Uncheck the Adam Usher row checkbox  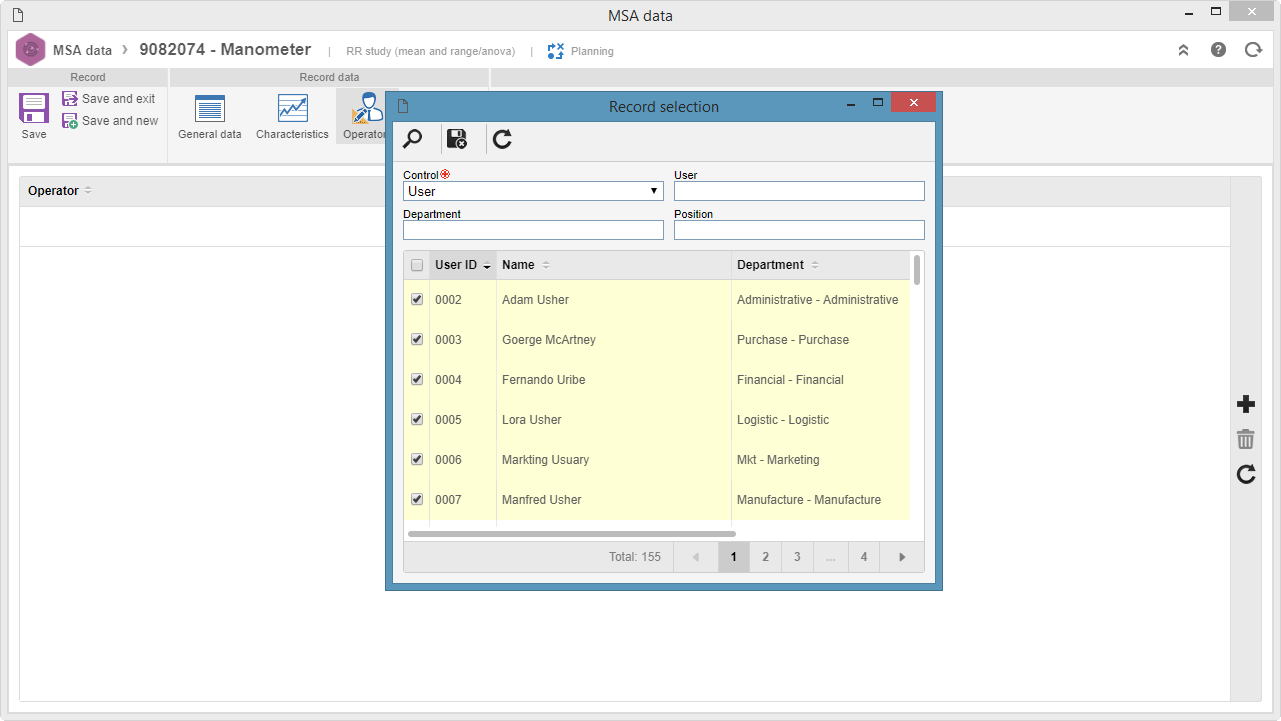click(x=417, y=299)
